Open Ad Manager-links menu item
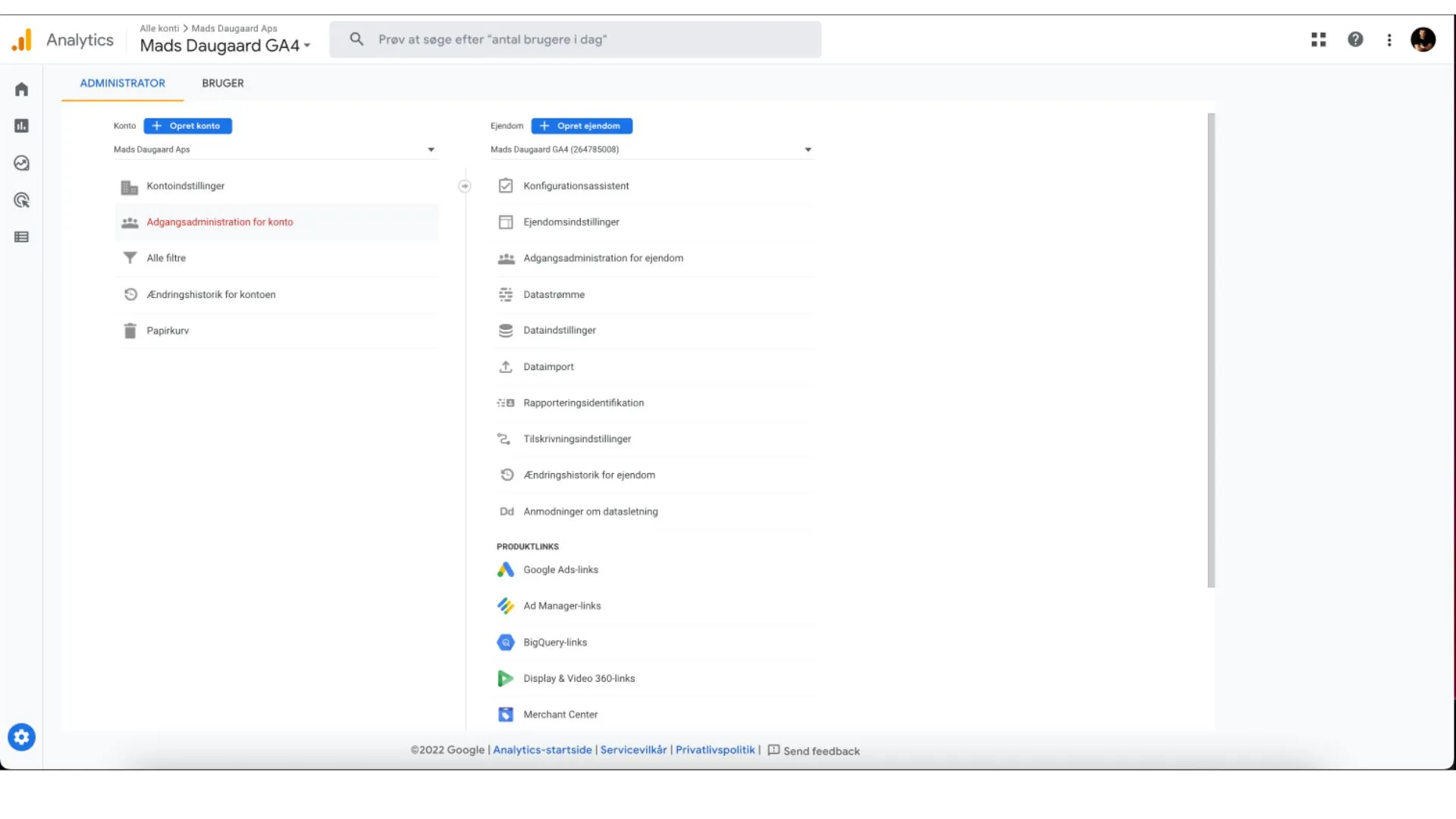 [x=654, y=606]
